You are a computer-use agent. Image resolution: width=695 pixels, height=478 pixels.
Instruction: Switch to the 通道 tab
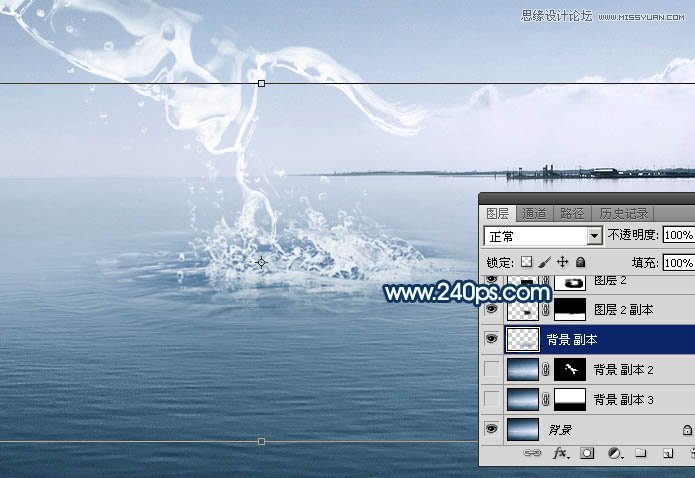point(535,213)
